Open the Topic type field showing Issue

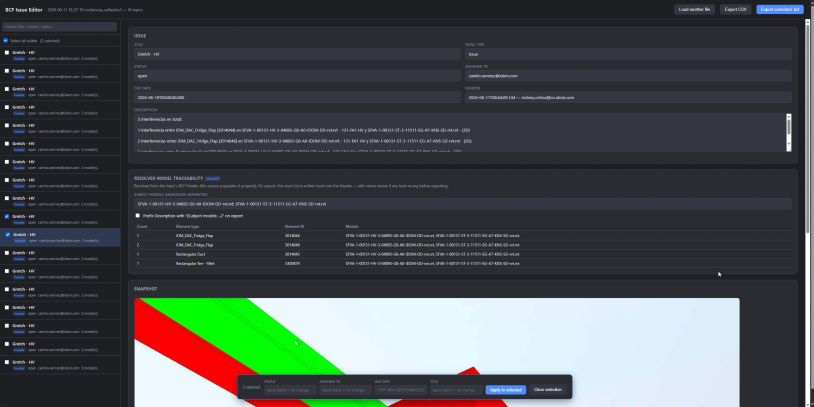(x=628, y=54)
